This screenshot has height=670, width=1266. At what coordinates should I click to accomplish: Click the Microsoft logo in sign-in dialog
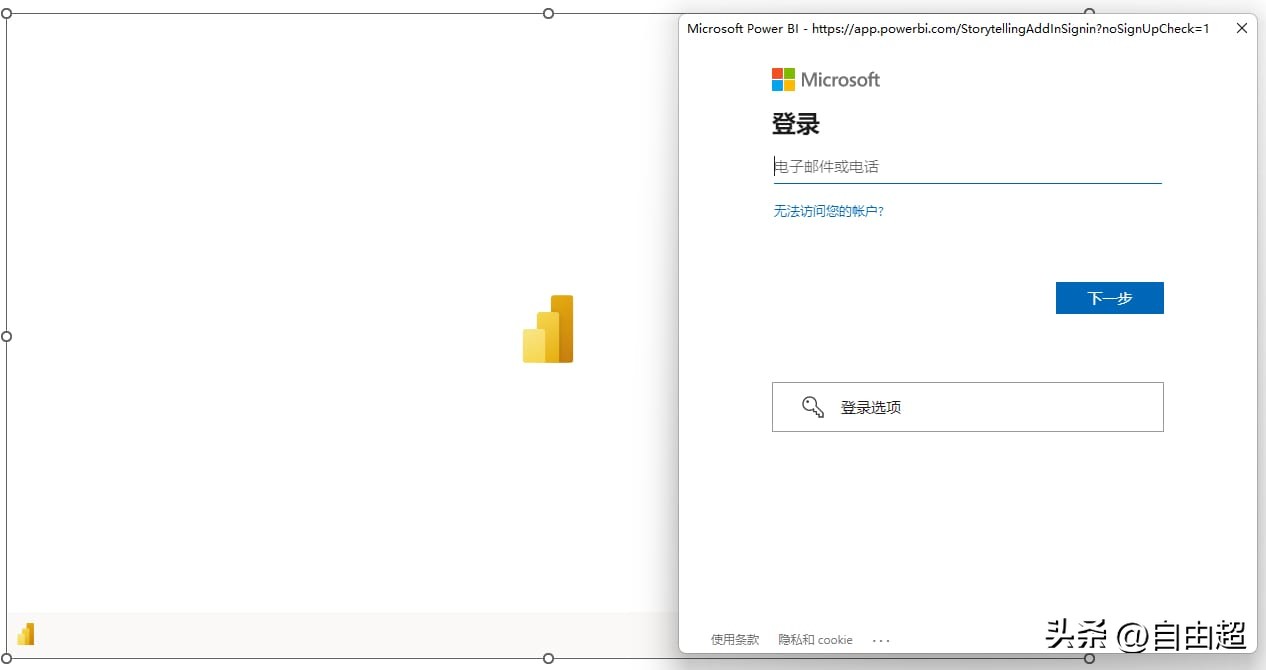(x=826, y=79)
